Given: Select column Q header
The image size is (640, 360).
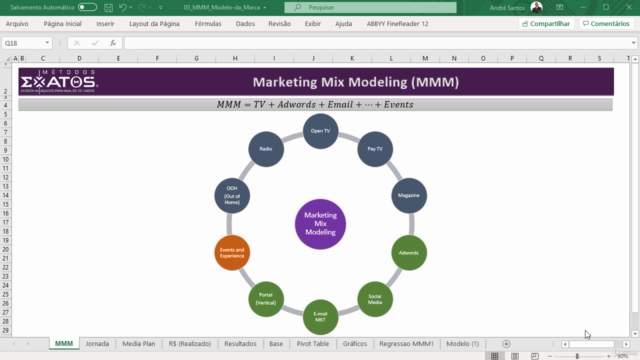Looking at the screenshot, I should click(541, 58).
